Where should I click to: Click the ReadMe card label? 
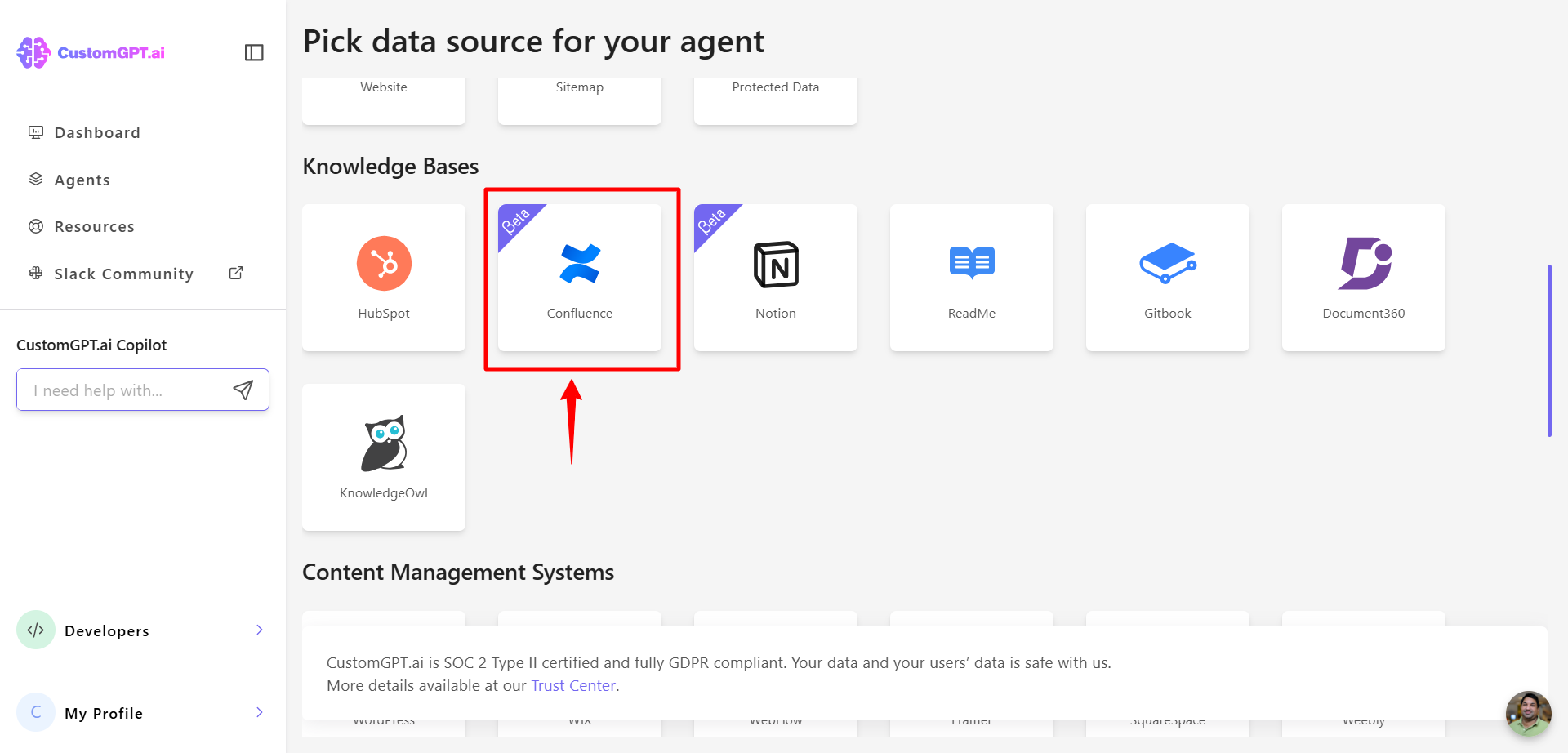[x=972, y=314]
